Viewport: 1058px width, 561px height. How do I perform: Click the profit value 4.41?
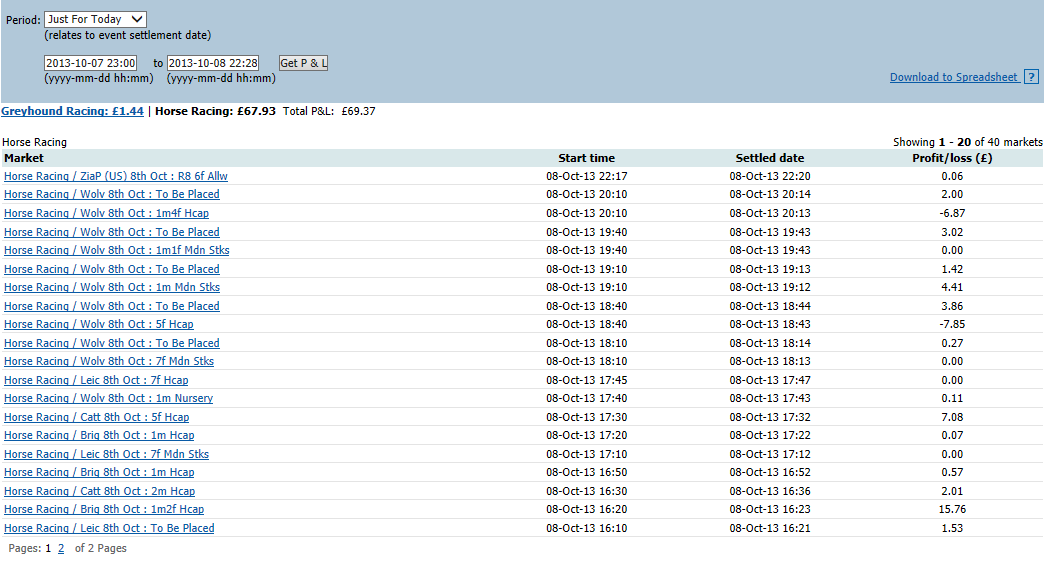click(952, 288)
